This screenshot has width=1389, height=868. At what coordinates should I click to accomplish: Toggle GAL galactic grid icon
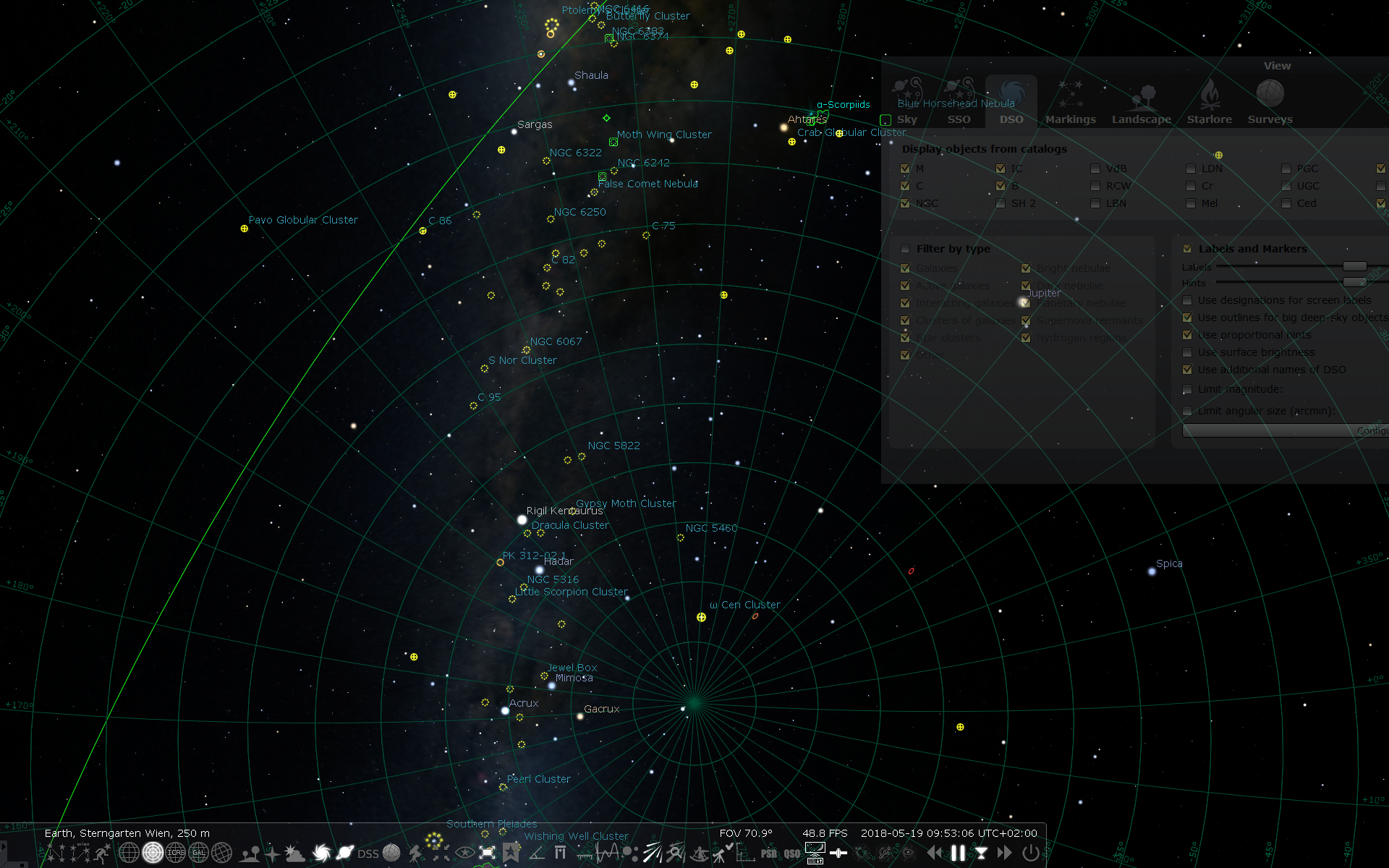[x=199, y=854]
